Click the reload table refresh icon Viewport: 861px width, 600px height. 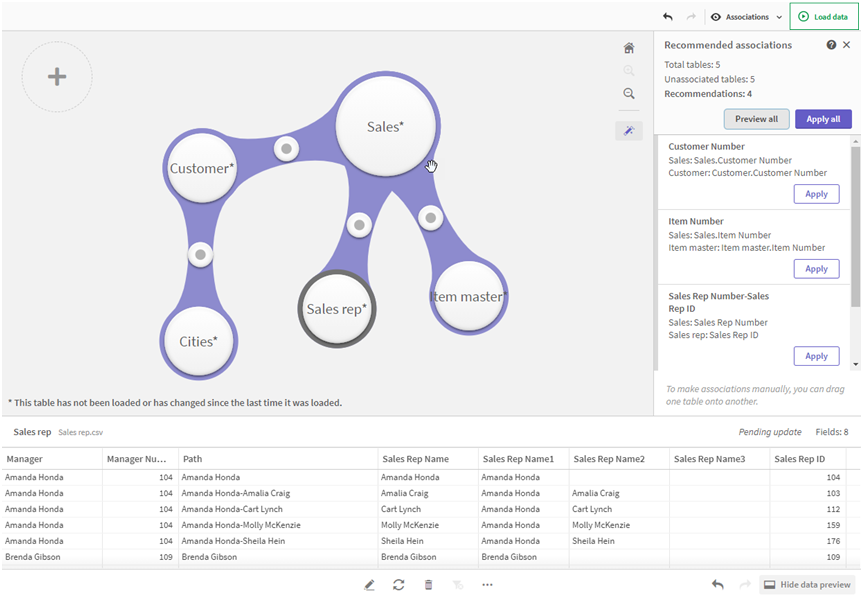click(399, 585)
